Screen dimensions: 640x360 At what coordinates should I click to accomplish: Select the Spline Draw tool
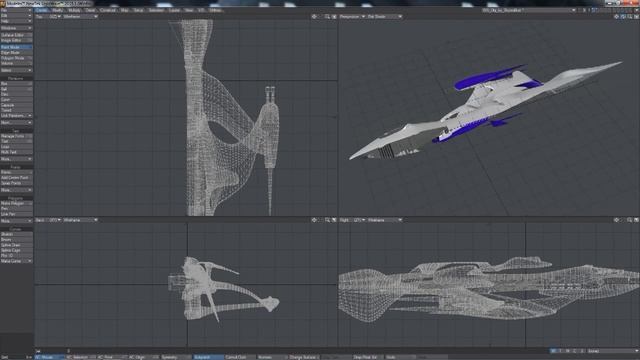click(16, 245)
